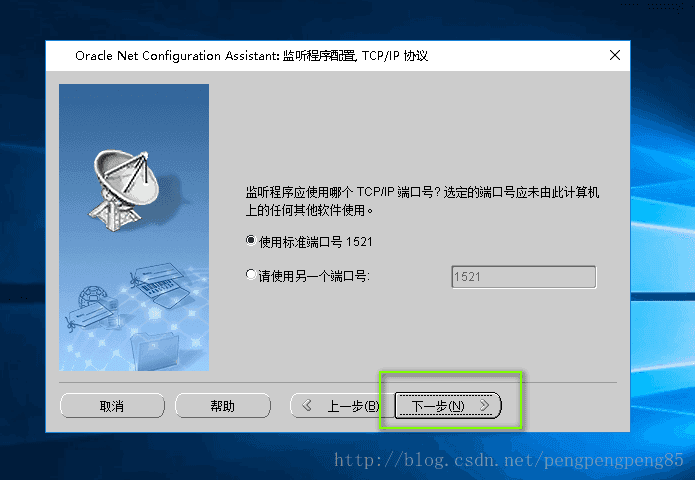
Task: Click the port number input field
Action: point(524,277)
